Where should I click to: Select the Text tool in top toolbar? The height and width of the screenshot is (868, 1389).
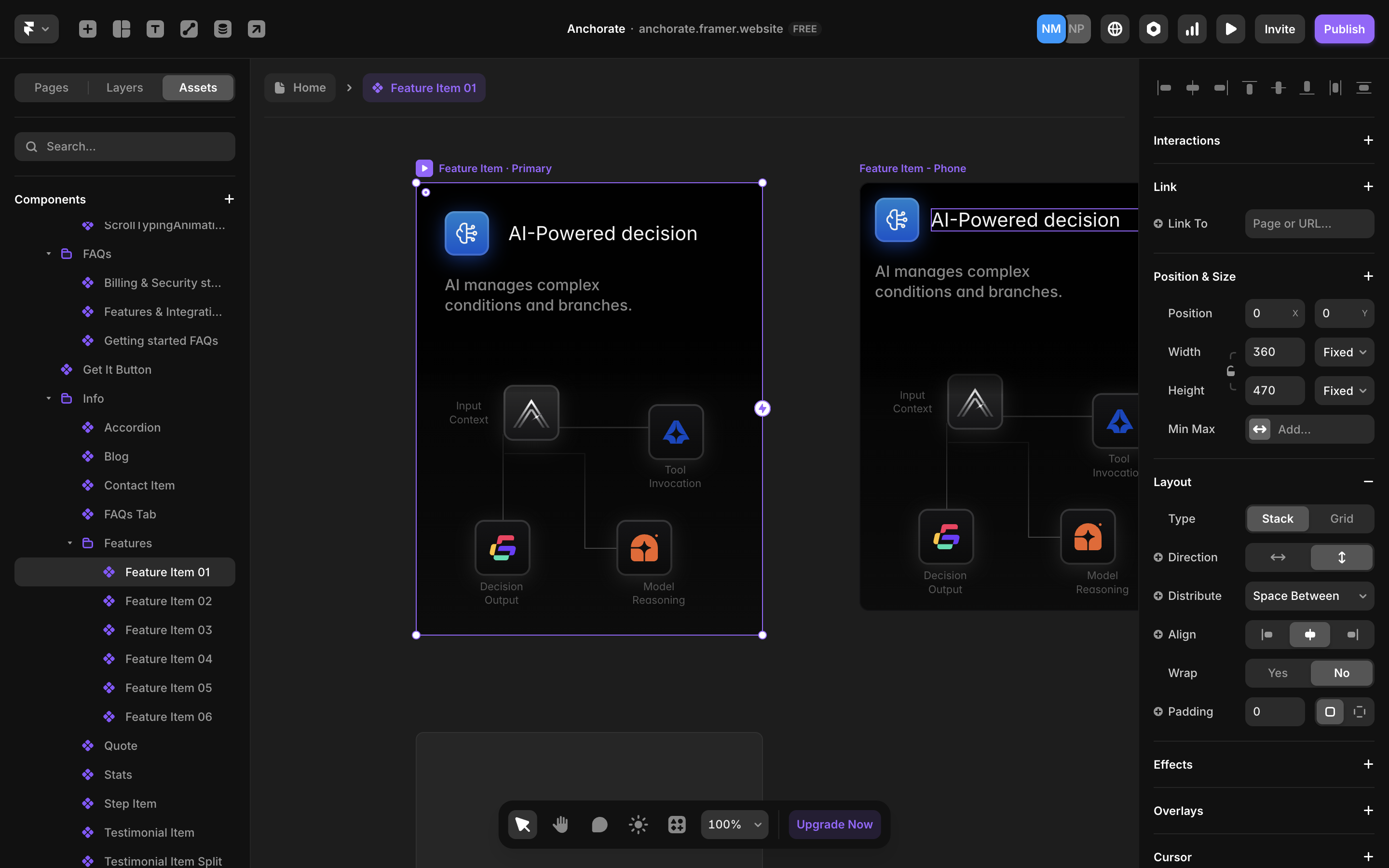click(155, 29)
